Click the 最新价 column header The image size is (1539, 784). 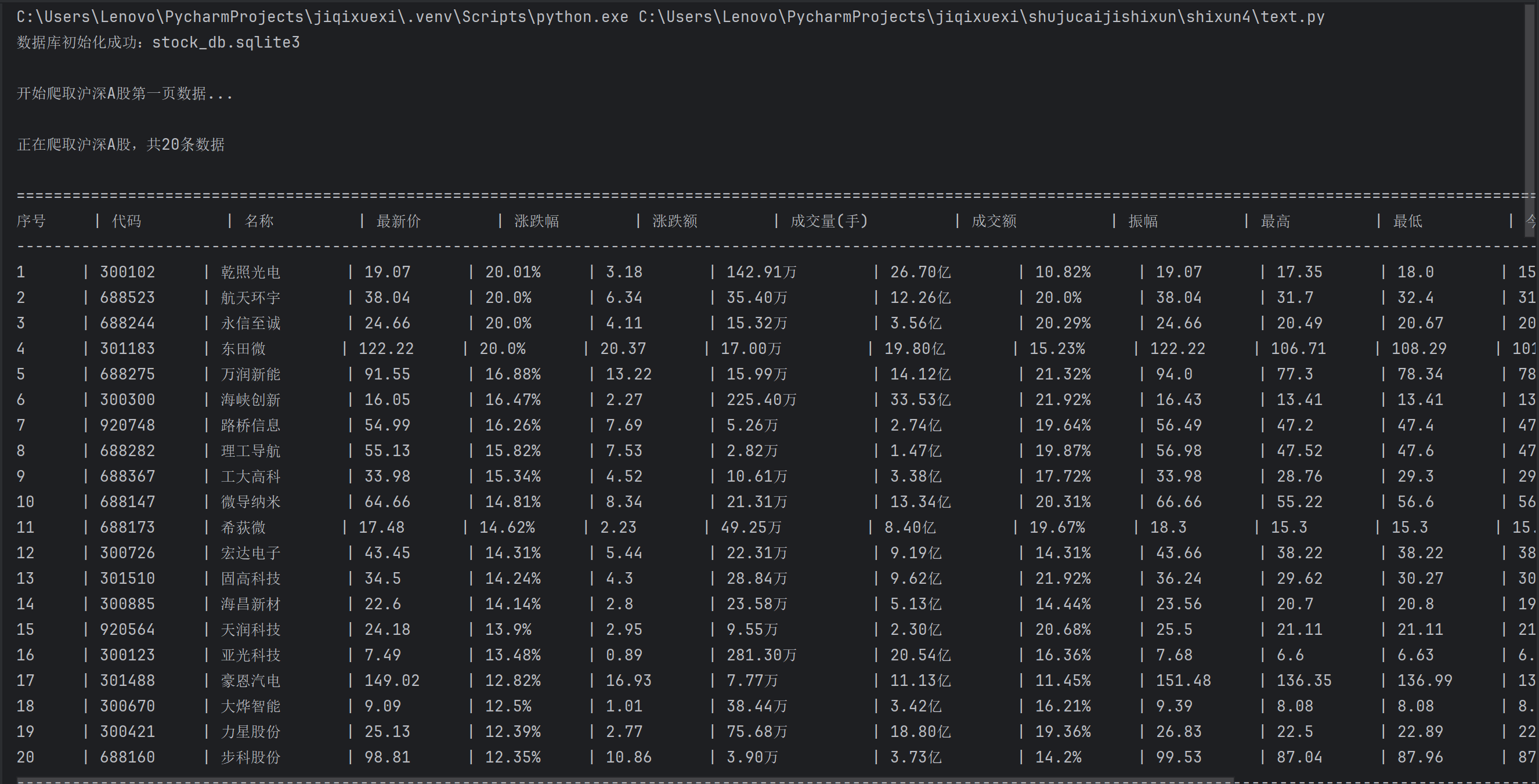tap(398, 221)
